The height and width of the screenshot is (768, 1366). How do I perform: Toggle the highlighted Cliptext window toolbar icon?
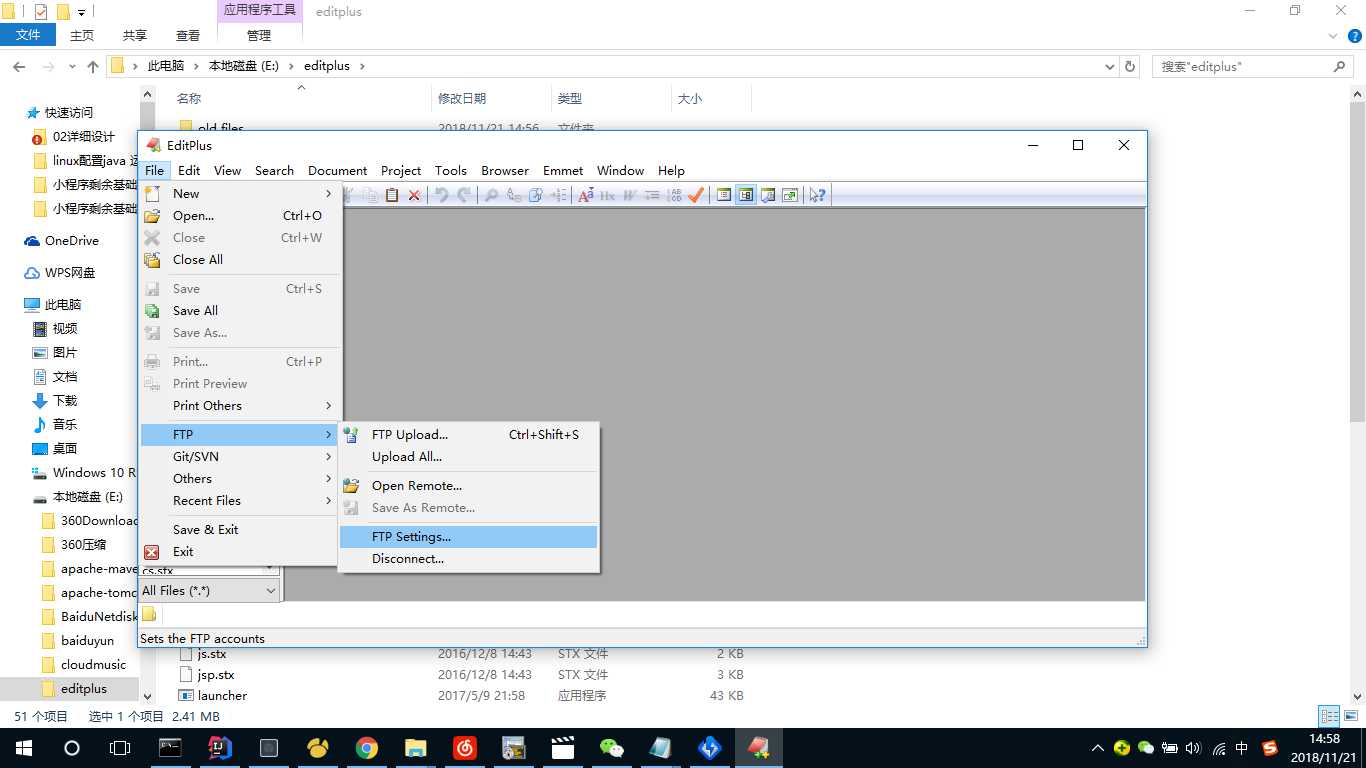pyautogui.click(x=746, y=195)
